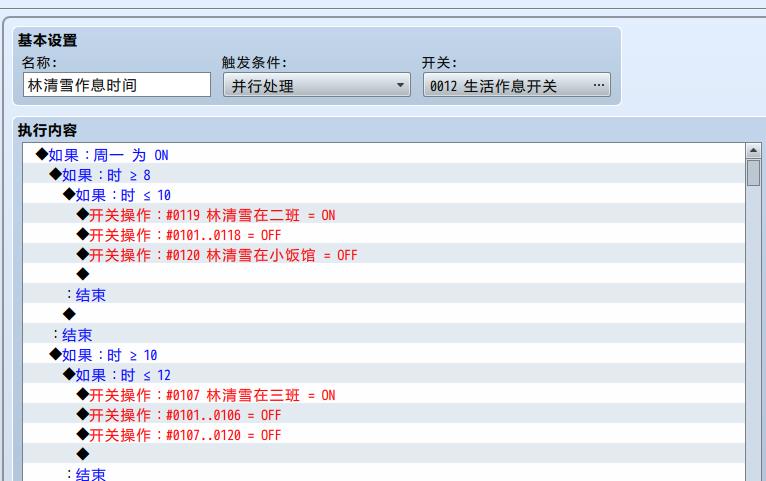Select the line 如果：时 ≤ 12
This screenshot has height=481, width=766.
coord(383,376)
